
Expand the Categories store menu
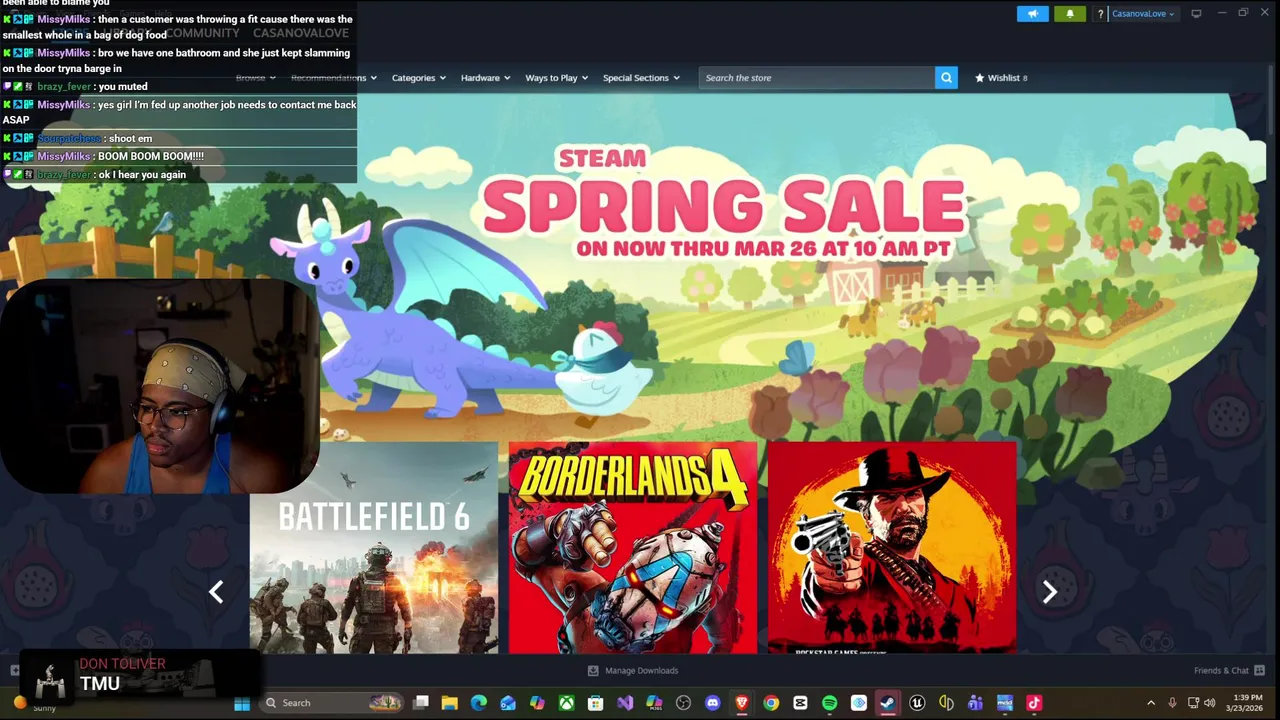(418, 77)
